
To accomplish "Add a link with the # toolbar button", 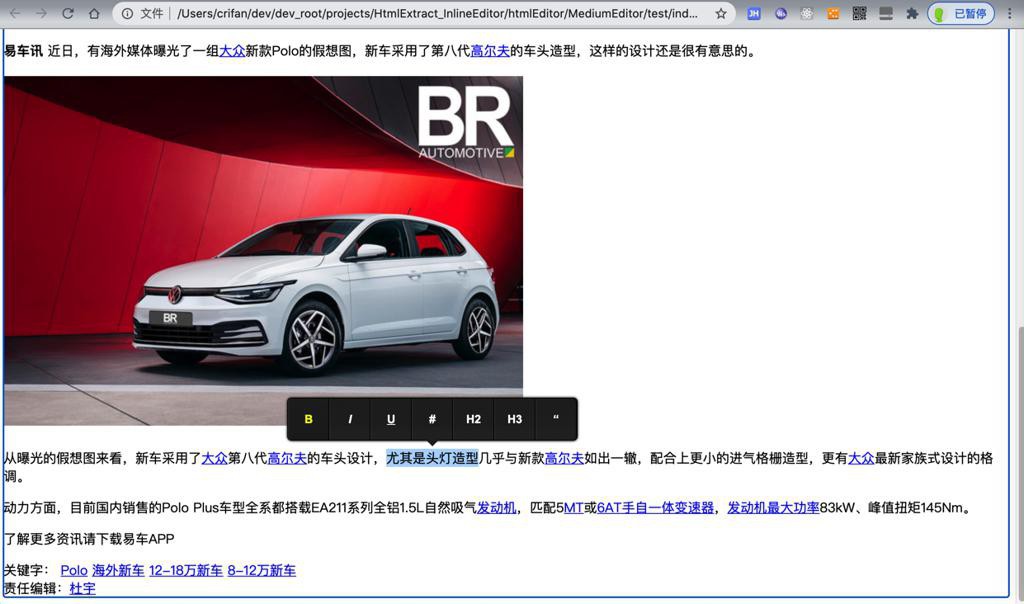I will 432,419.
